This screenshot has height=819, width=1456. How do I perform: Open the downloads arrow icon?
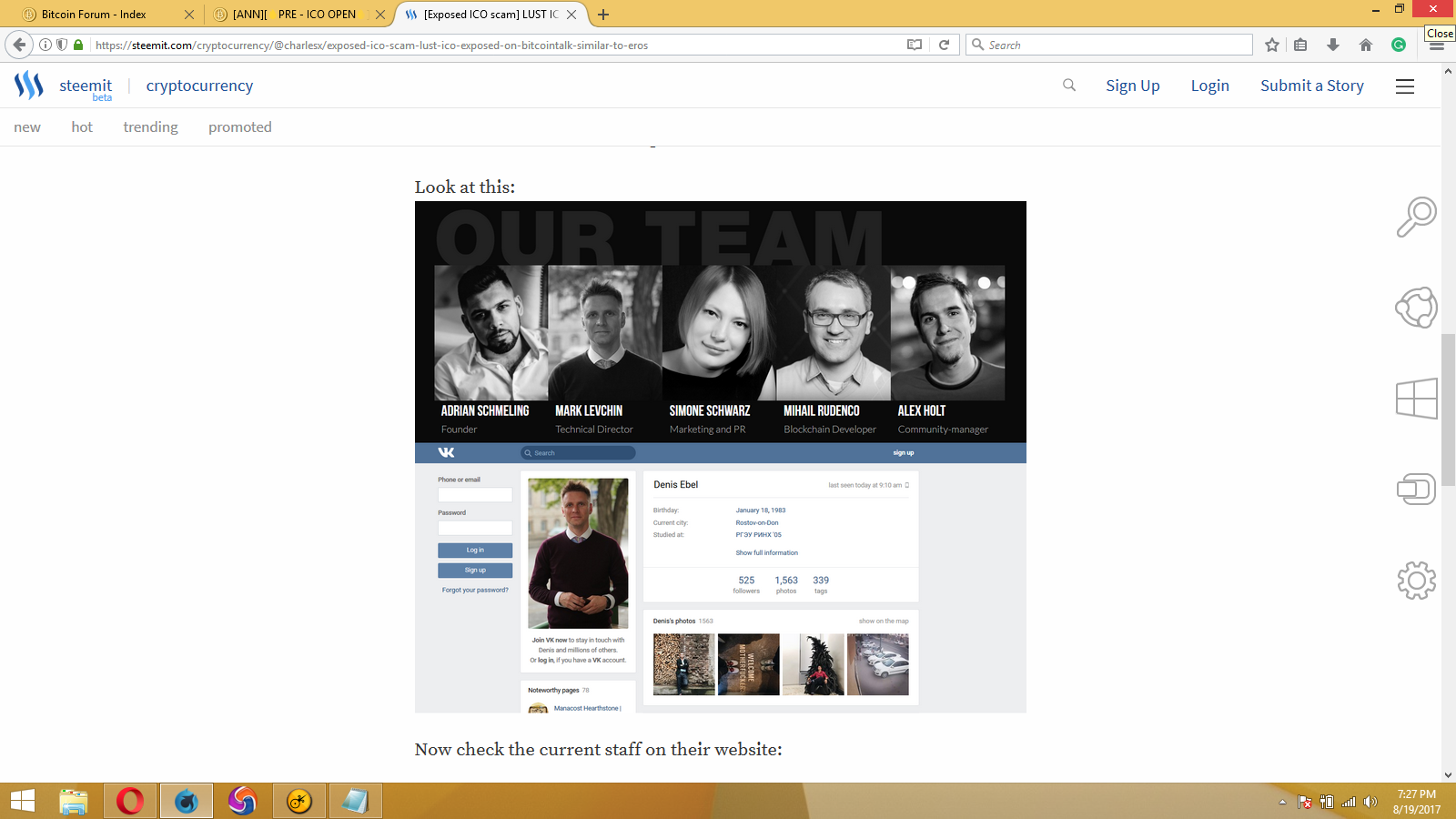click(x=1333, y=45)
